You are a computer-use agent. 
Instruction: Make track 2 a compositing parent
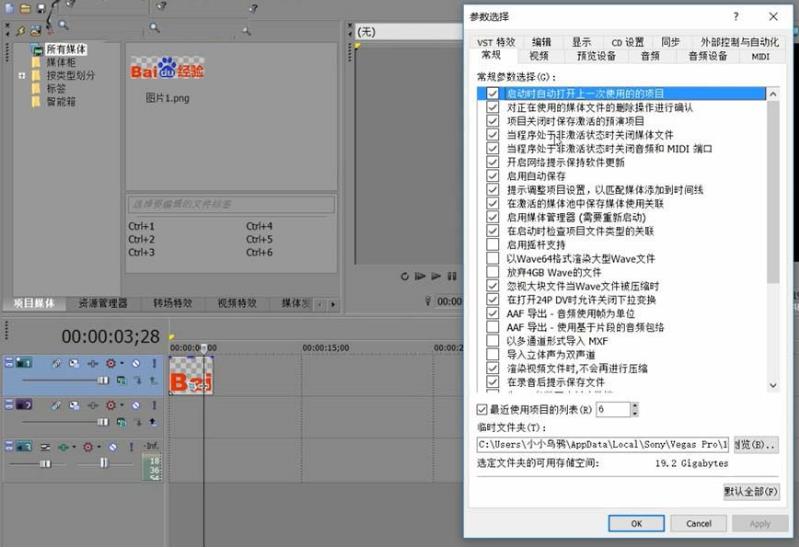click(x=152, y=422)
